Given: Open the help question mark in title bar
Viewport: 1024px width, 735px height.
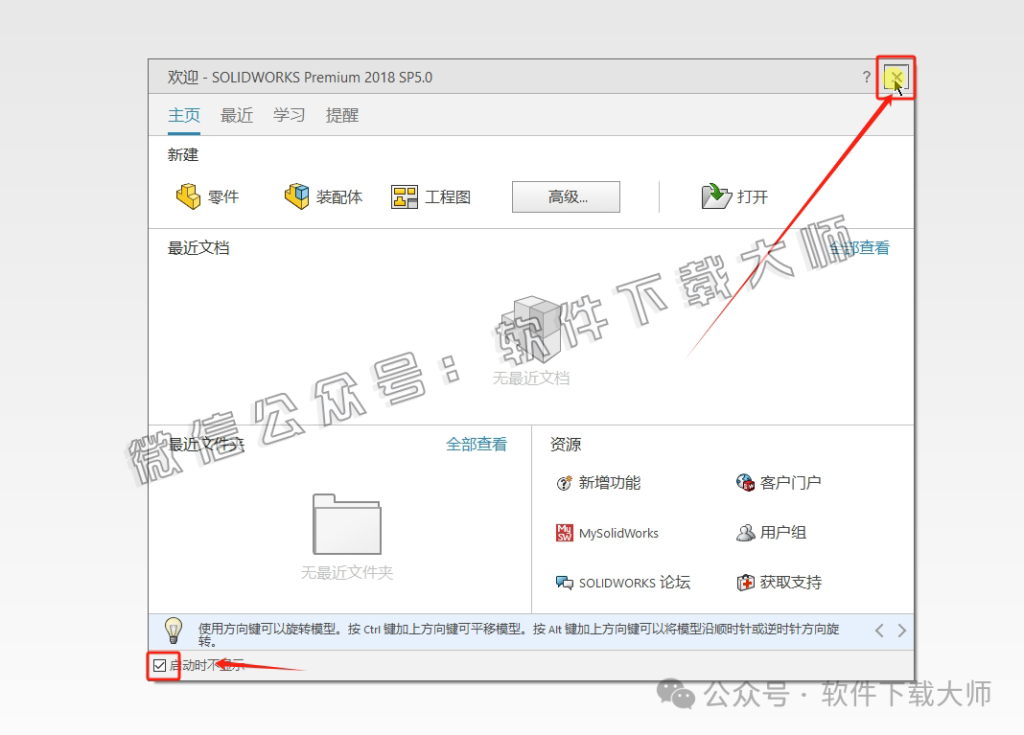Looking at the screenshot, I should 866,77.
